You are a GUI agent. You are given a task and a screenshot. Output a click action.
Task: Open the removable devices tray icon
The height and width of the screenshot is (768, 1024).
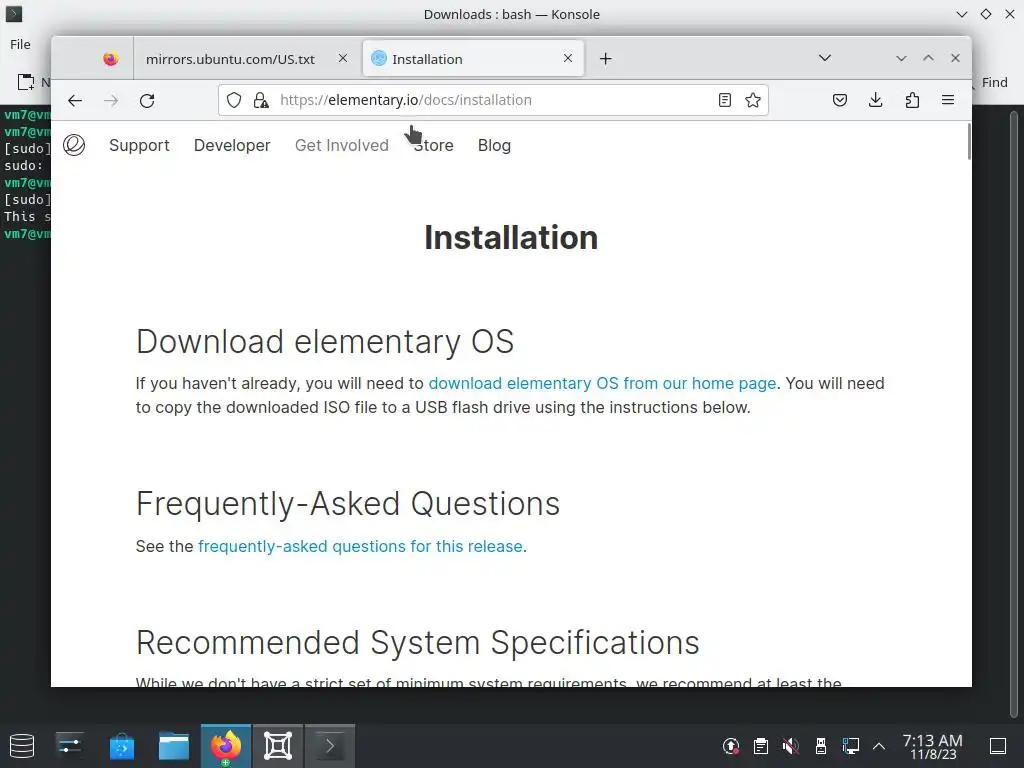[821, 746]
